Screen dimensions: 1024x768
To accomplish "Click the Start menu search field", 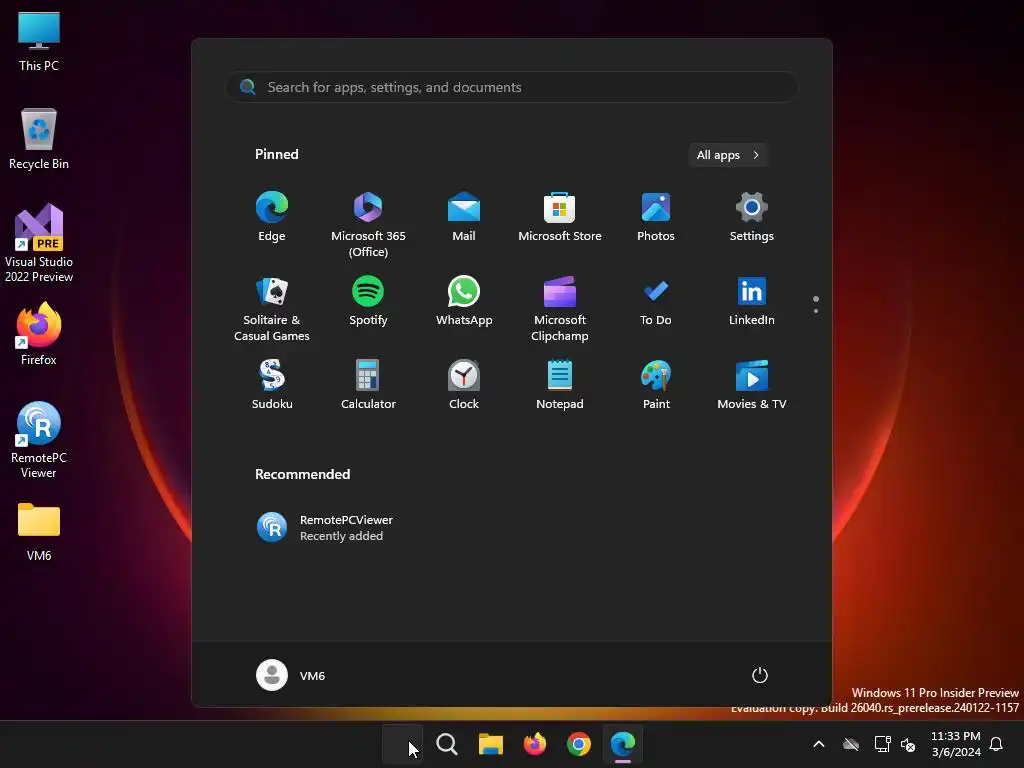I will tap(511, 87).
